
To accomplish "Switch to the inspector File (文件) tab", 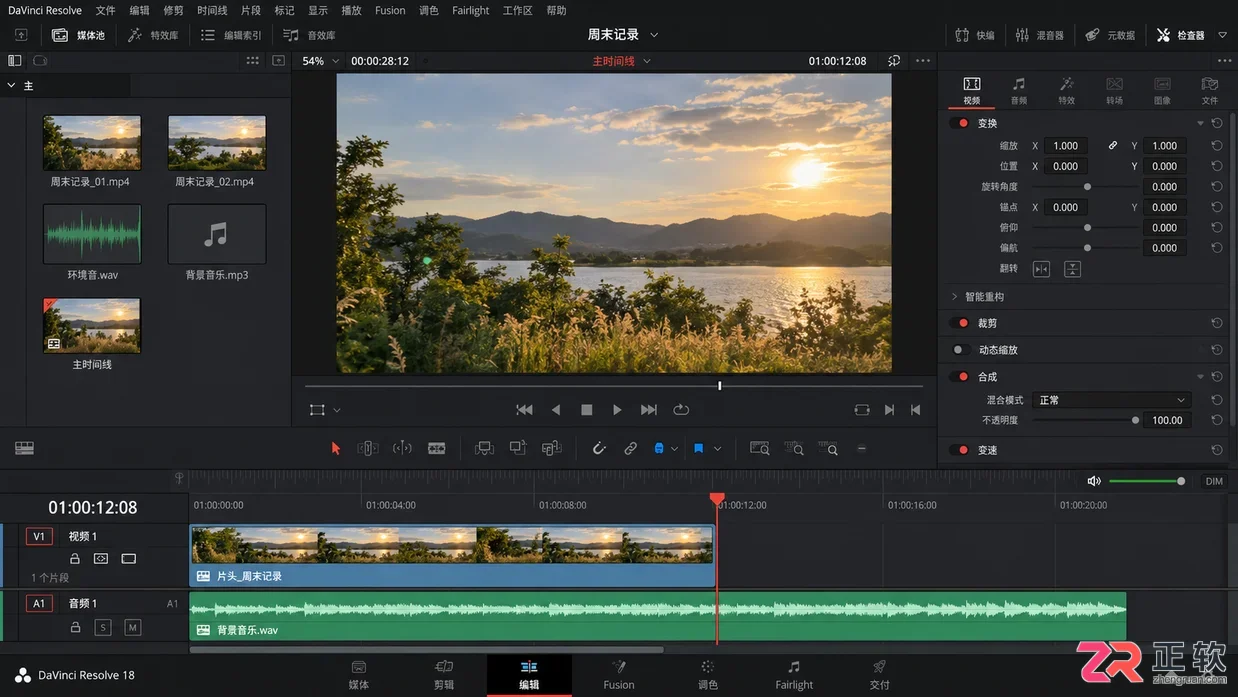I will (1210, 90).
